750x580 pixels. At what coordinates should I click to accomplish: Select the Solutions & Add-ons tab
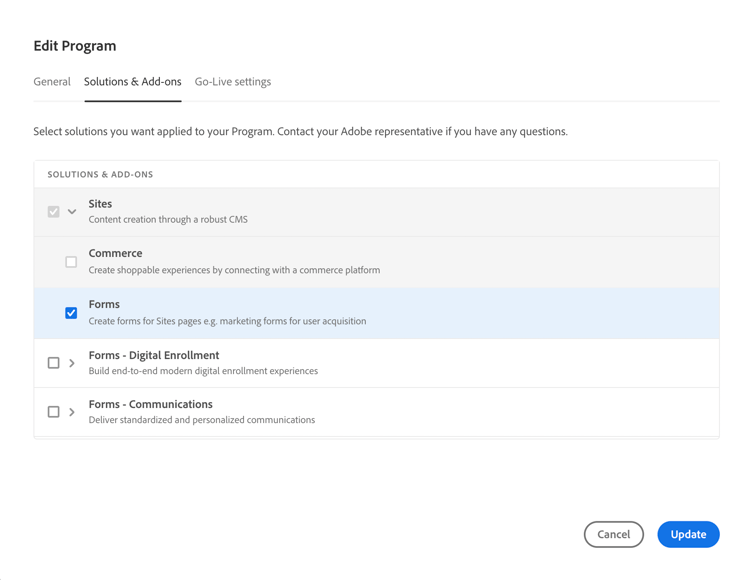133,82
